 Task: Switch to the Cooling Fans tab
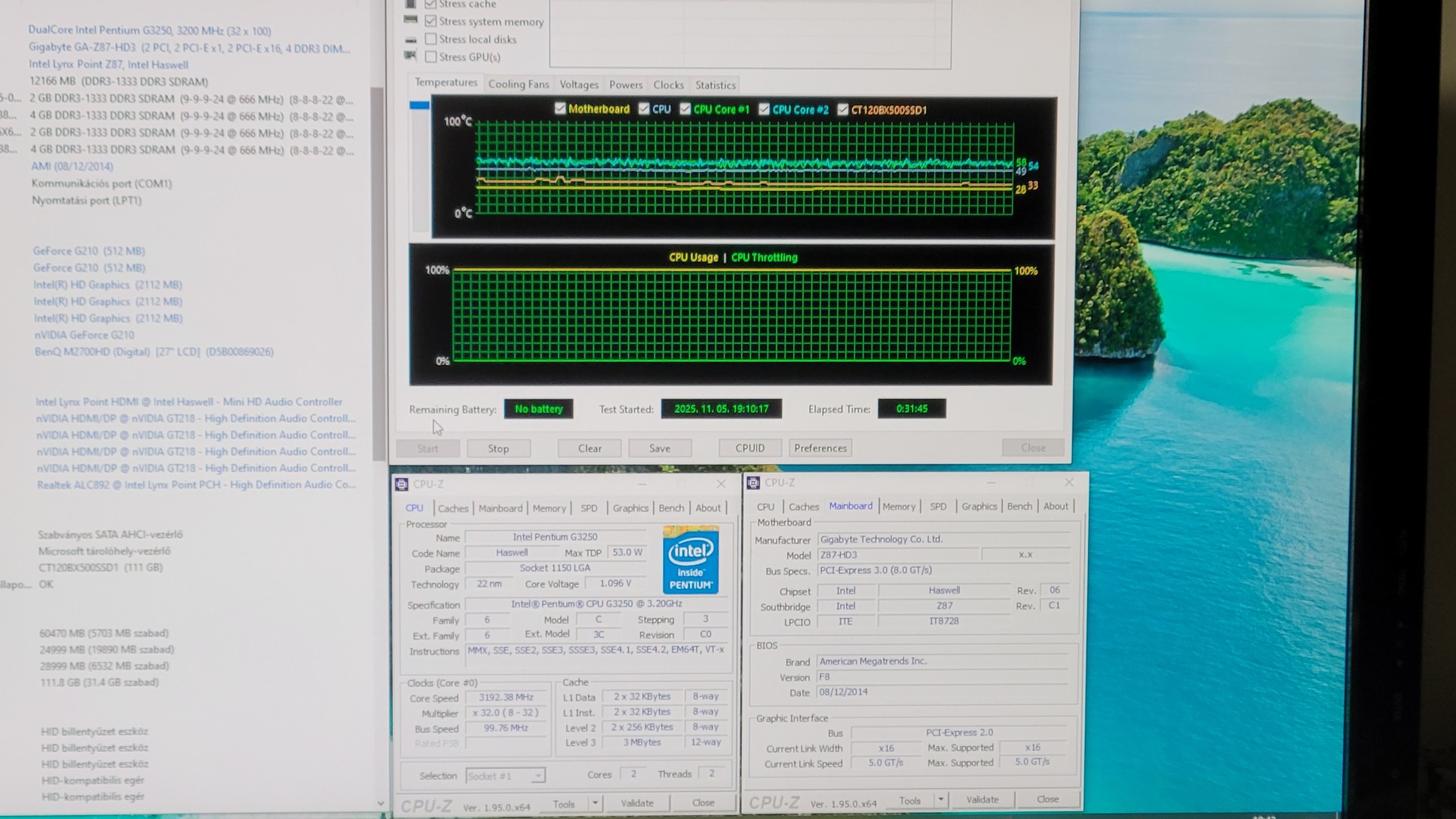pos(518,84)
